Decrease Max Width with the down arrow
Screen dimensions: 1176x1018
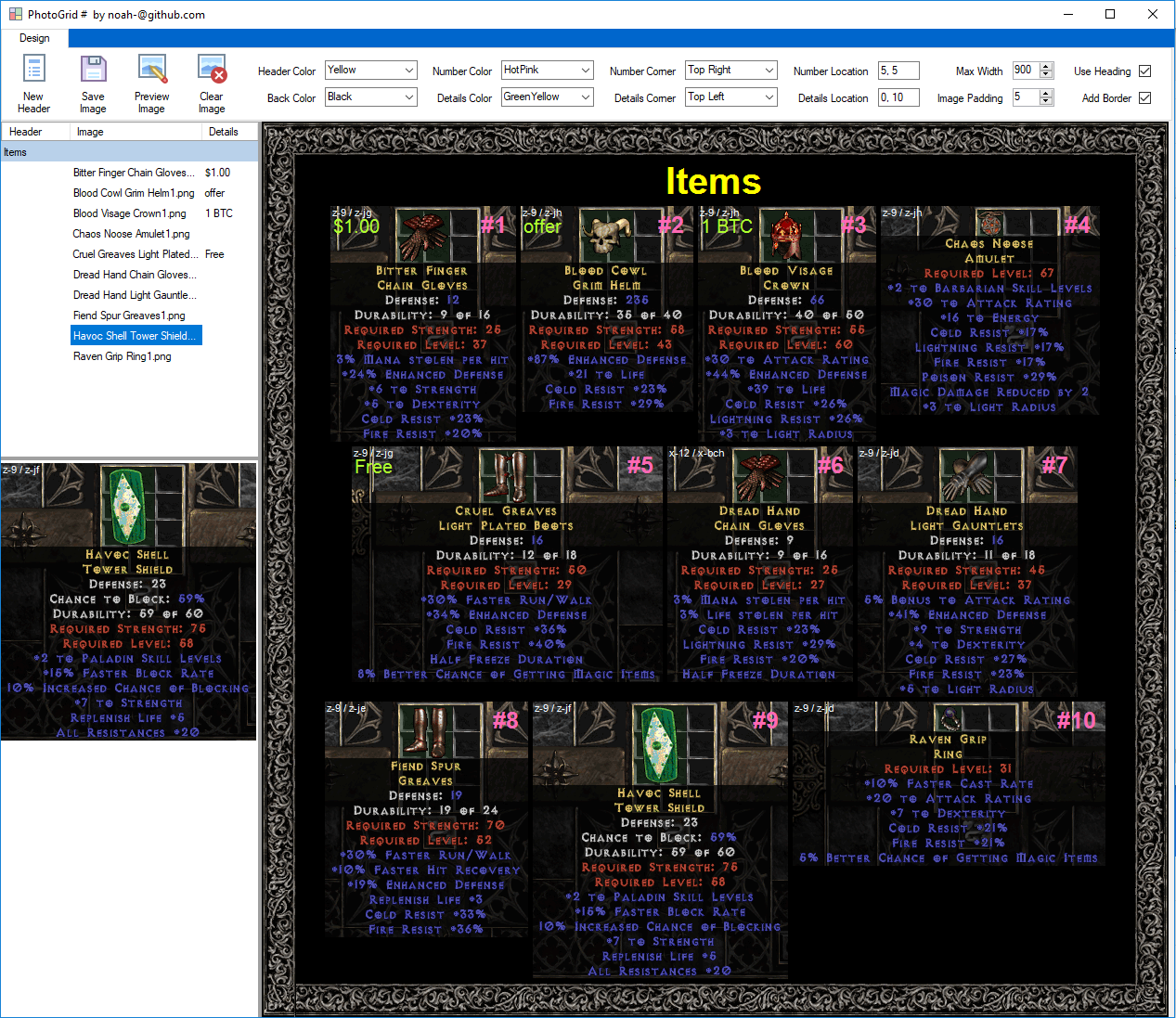pyautogui.click(x=1047, y=75)
